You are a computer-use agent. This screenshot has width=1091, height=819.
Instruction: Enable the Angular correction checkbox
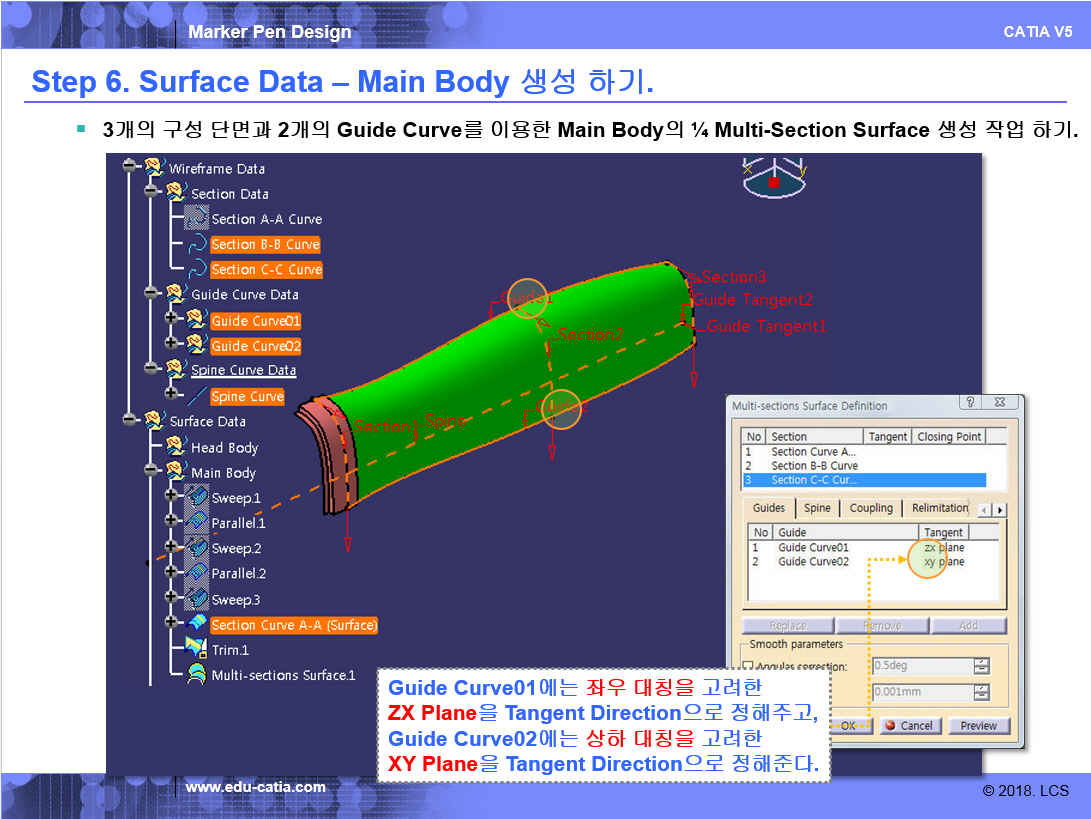point(748,667)
